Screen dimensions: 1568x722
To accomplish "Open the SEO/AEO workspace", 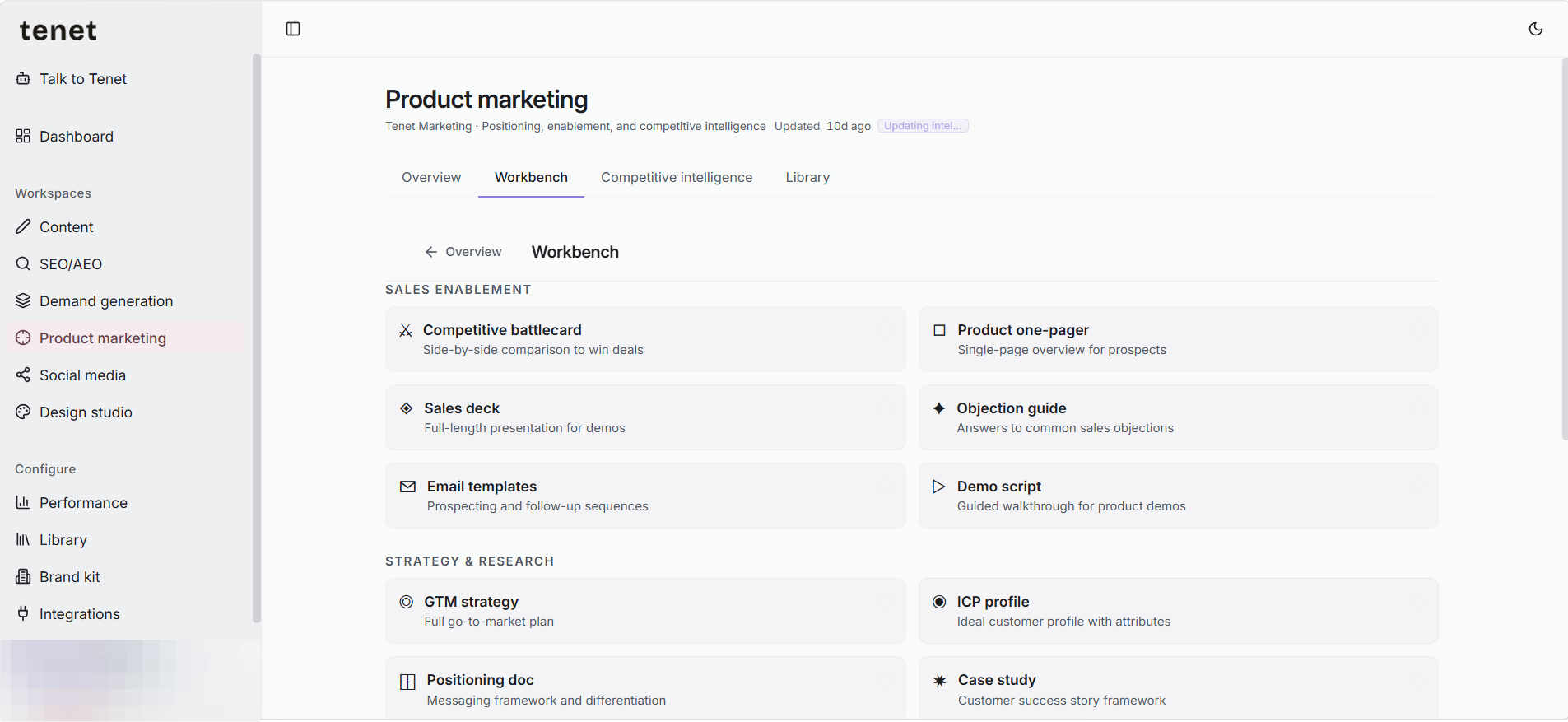I will click(123, 264).
